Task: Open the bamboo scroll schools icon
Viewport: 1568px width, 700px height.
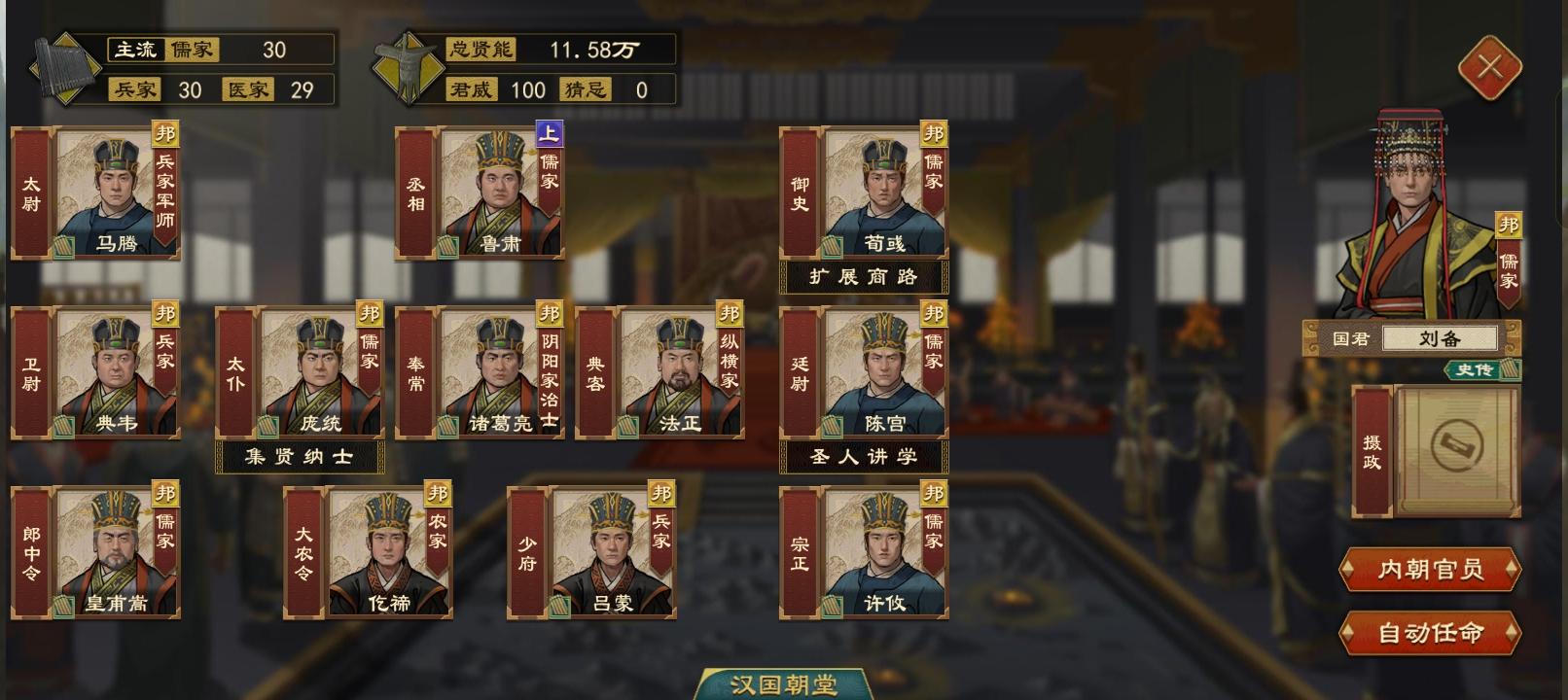Action: (63, 68)
